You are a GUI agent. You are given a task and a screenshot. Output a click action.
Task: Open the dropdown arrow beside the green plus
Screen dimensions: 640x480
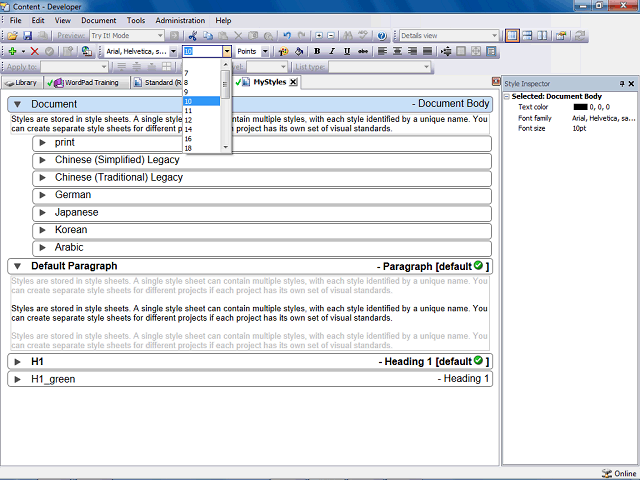[23, 51]
